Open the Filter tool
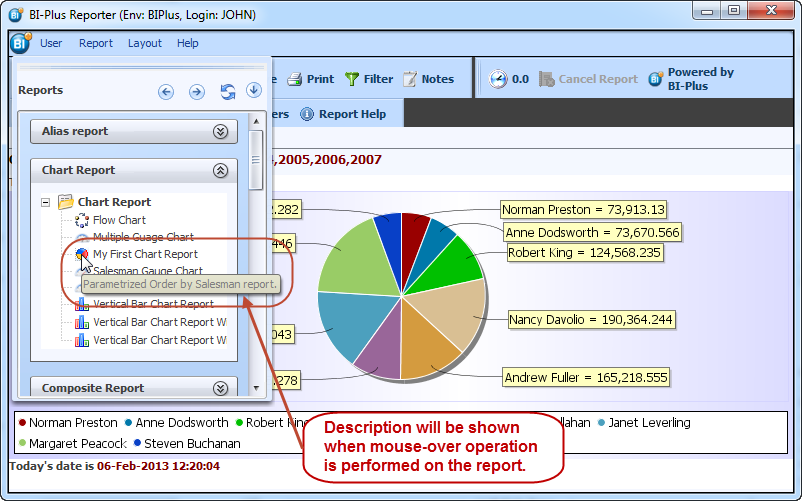 [x=368, y=79]
